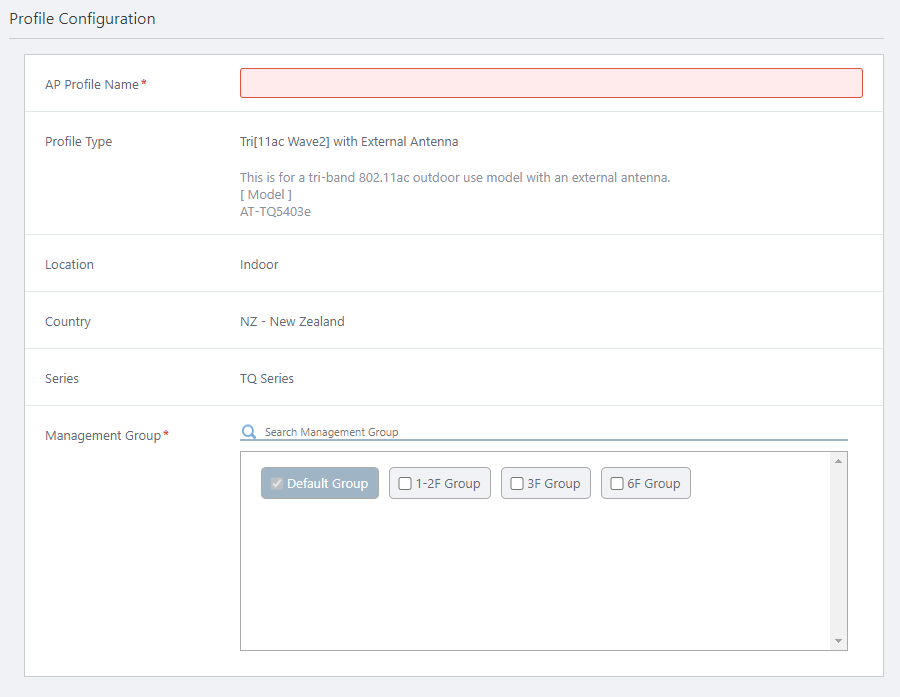
Task: Click the TQ Series value
Action: 267,379
